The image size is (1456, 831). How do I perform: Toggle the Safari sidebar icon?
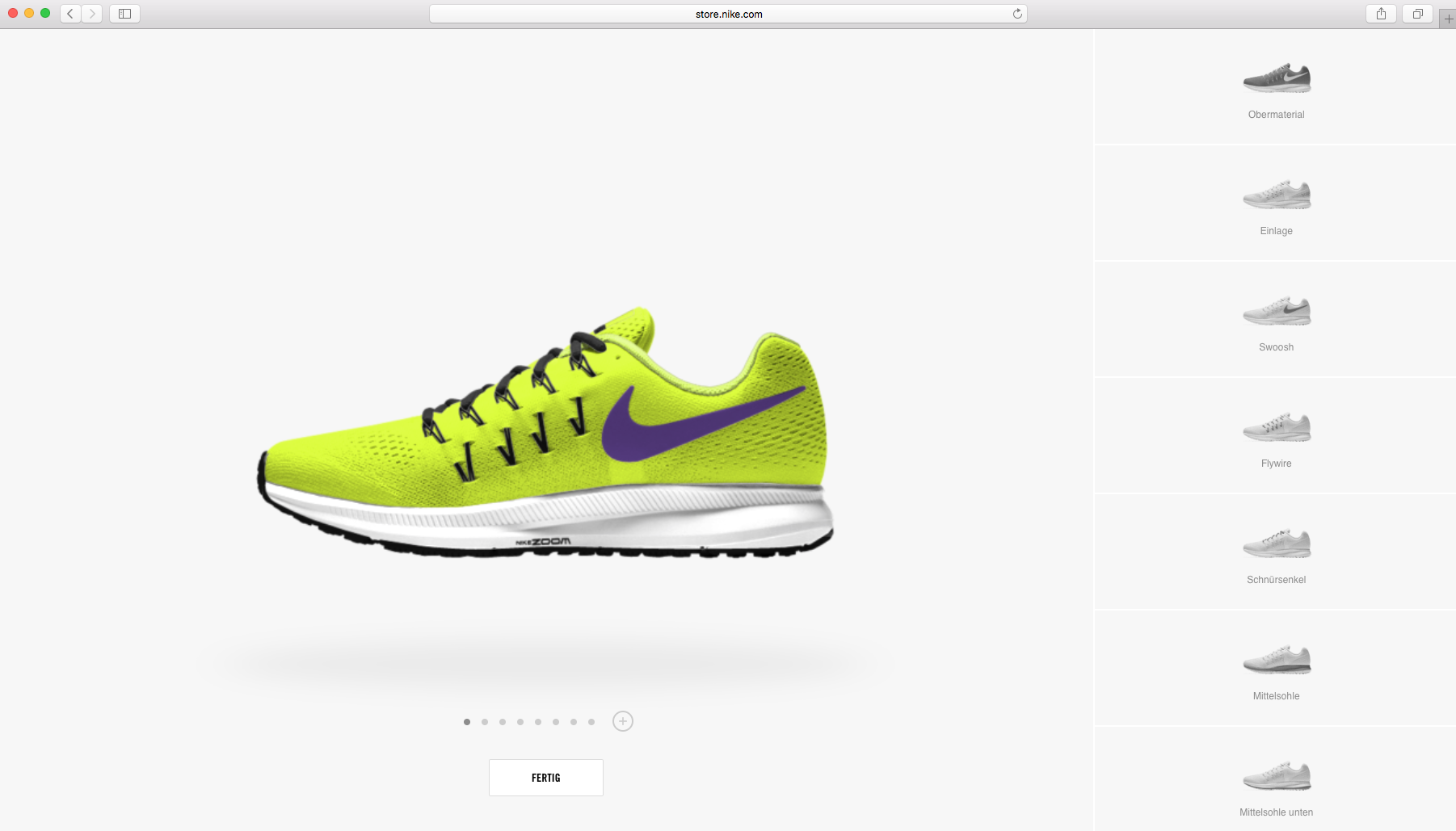point(124,14)
